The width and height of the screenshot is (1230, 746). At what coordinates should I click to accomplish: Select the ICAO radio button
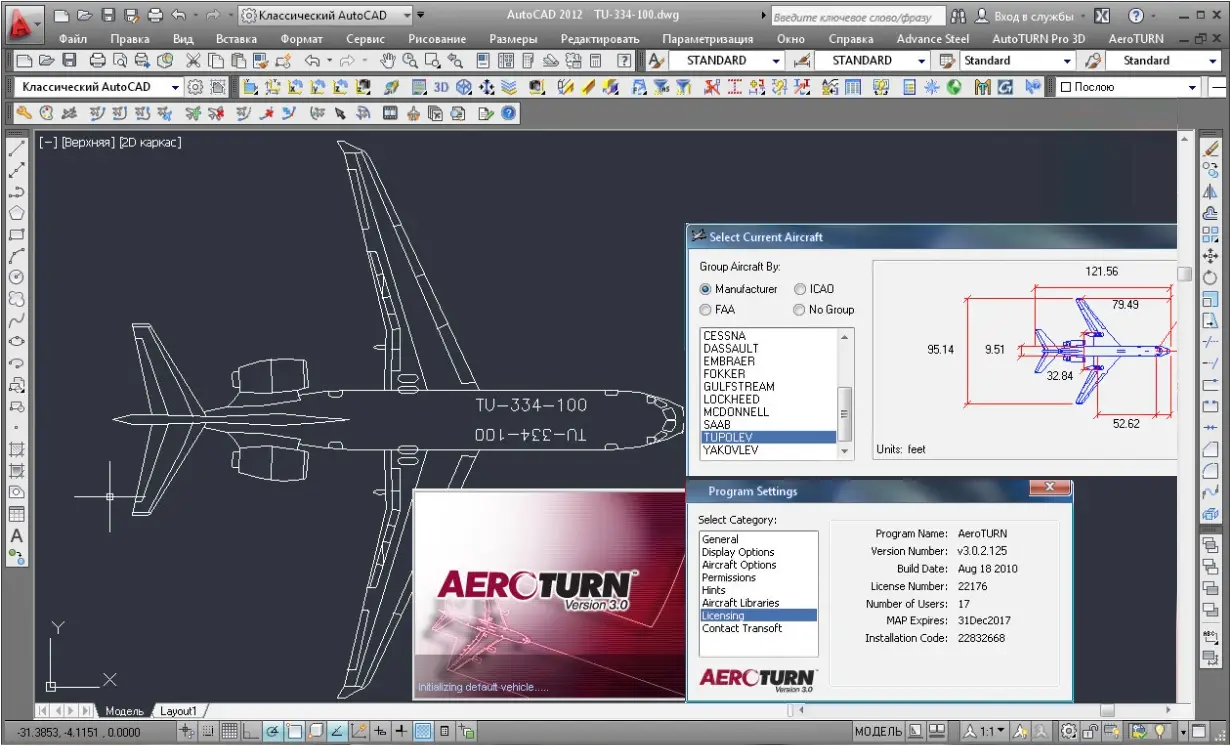pyautogui.click(x=799, y=289)
